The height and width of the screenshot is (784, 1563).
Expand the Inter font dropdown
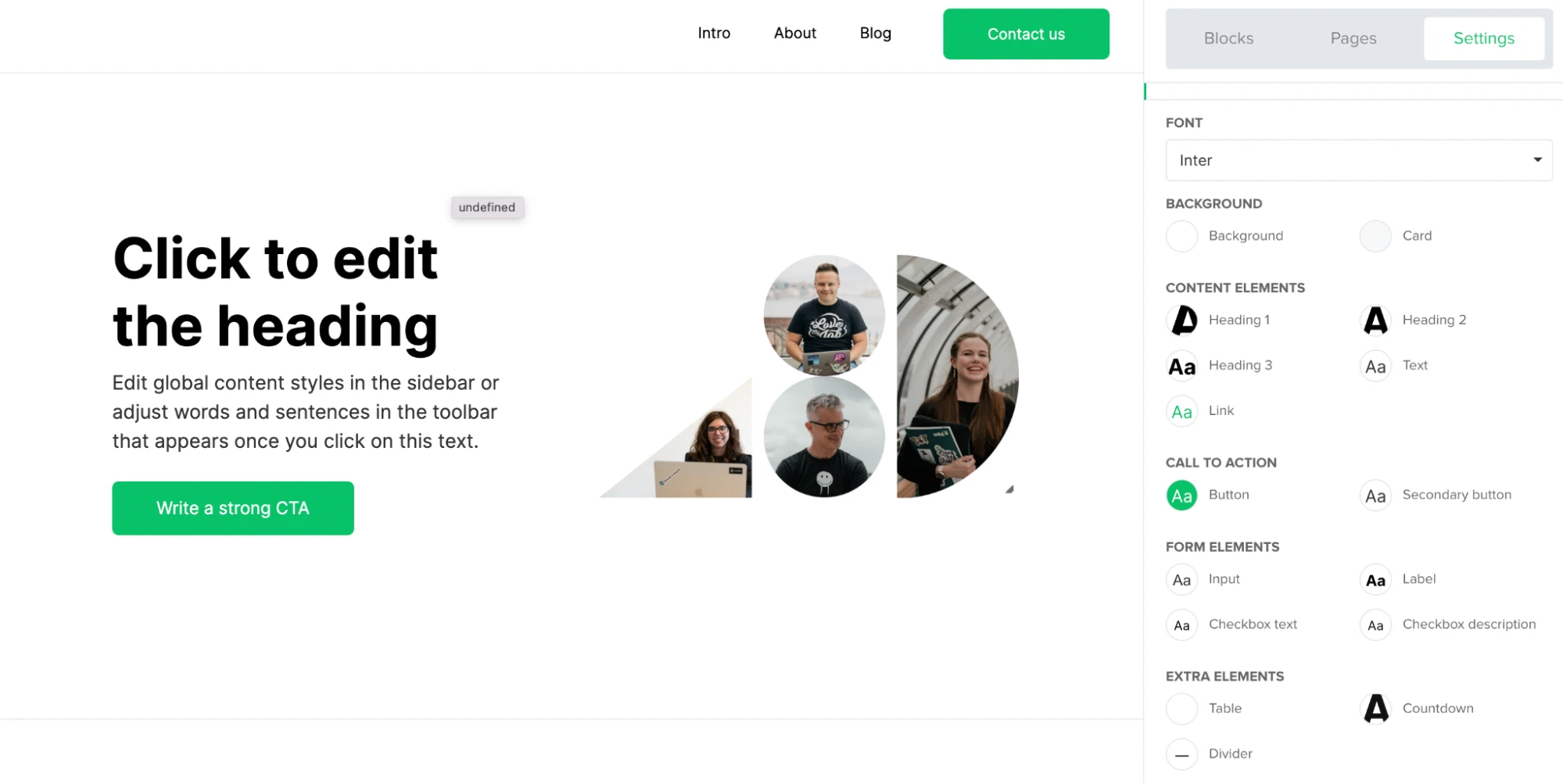point(1358,160)
